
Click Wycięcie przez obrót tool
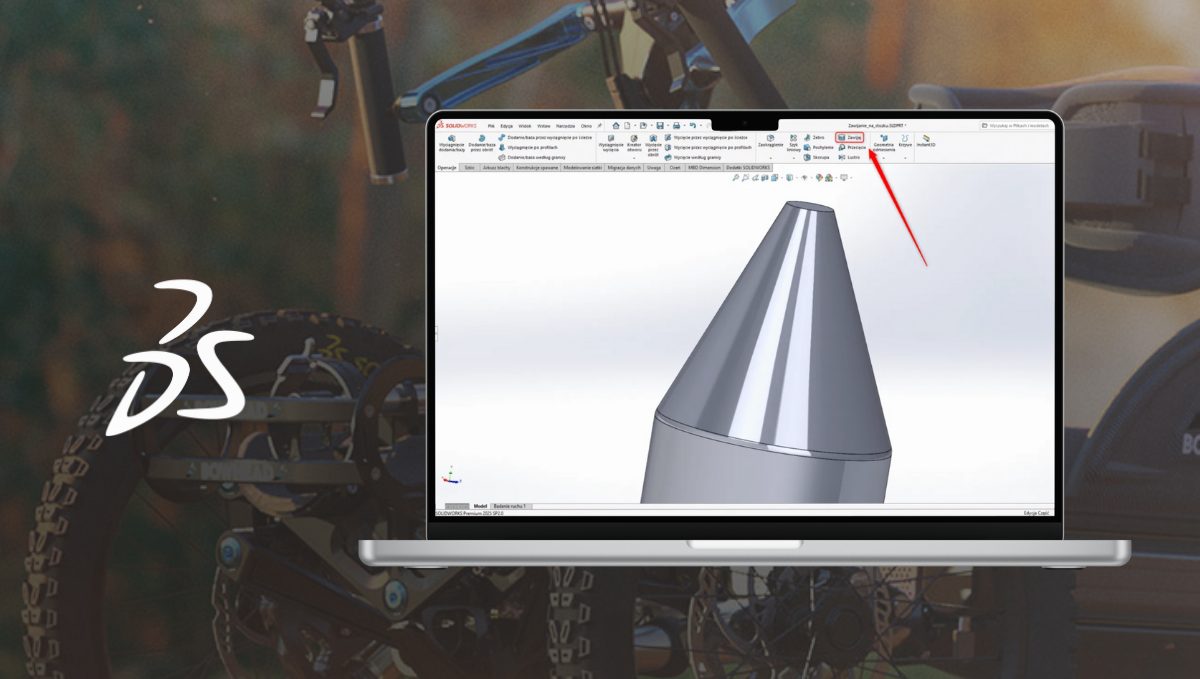point(653,146)
